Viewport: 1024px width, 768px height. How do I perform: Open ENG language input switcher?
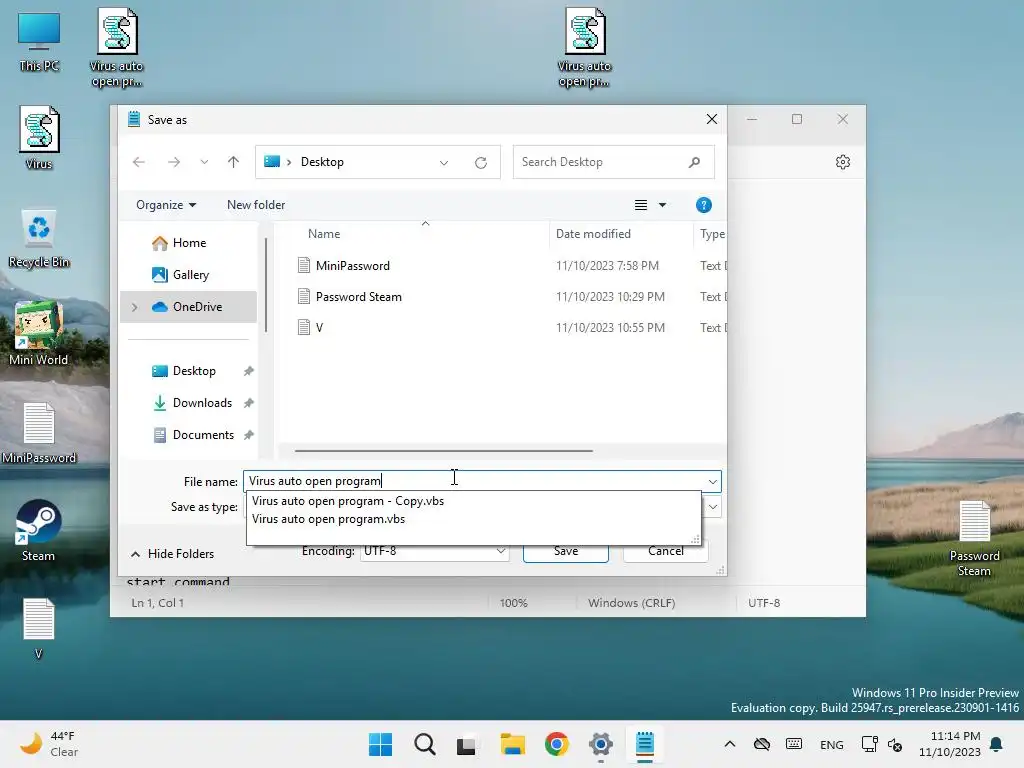click(831, 744)
